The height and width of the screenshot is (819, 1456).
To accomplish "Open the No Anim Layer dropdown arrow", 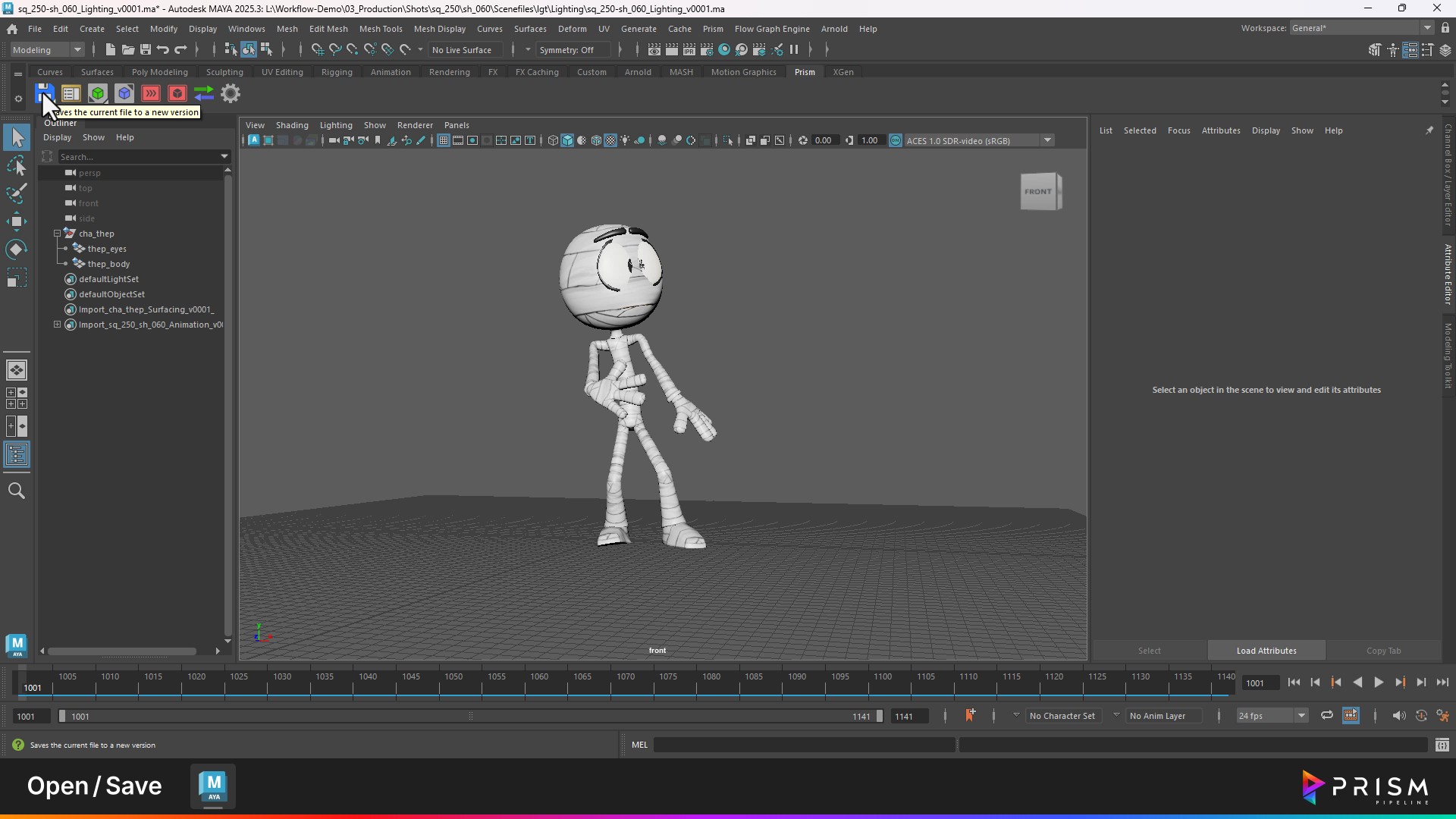I will click(x=1116, y=715).
